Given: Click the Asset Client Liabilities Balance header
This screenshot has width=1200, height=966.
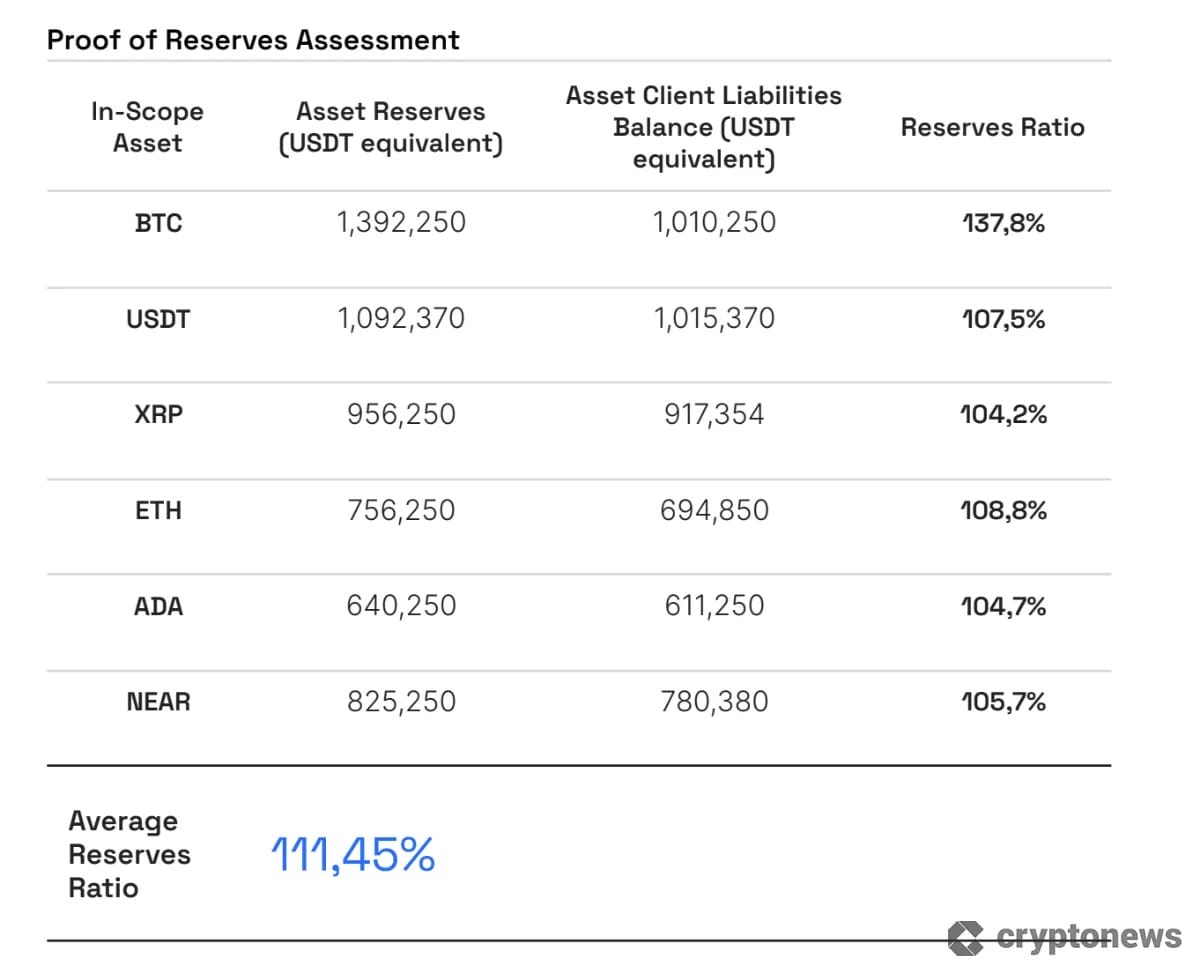Looking at the screenshot, I should [x=703, y=127].
